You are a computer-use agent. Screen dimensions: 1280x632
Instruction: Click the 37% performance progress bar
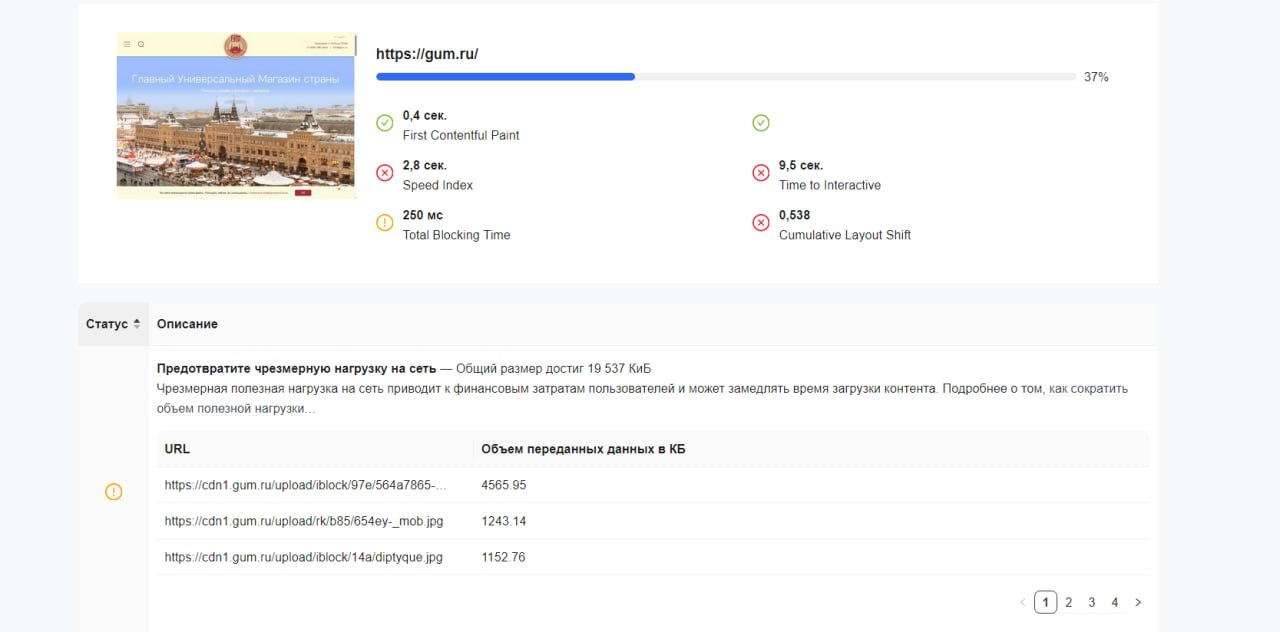point(726,77)
